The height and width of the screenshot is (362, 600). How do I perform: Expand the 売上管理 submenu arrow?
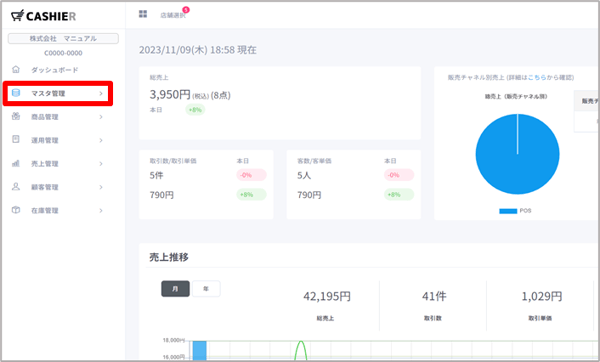(101, 164)
